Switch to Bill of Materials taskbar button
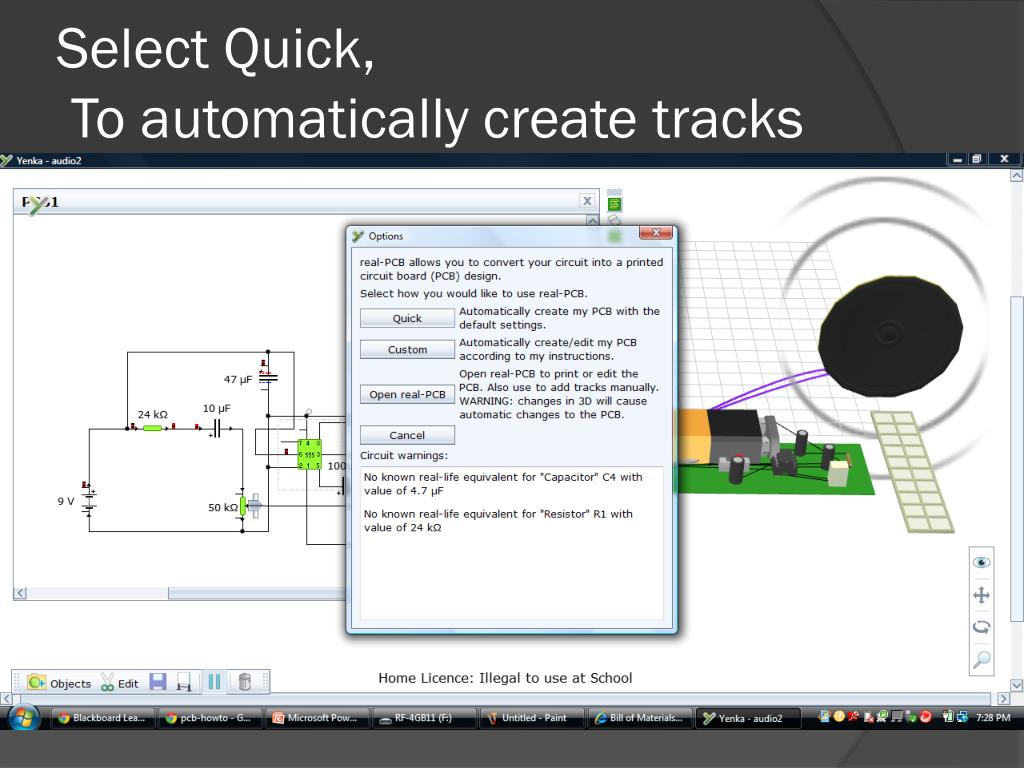The image size is (1024, 768). click(639, 718)
